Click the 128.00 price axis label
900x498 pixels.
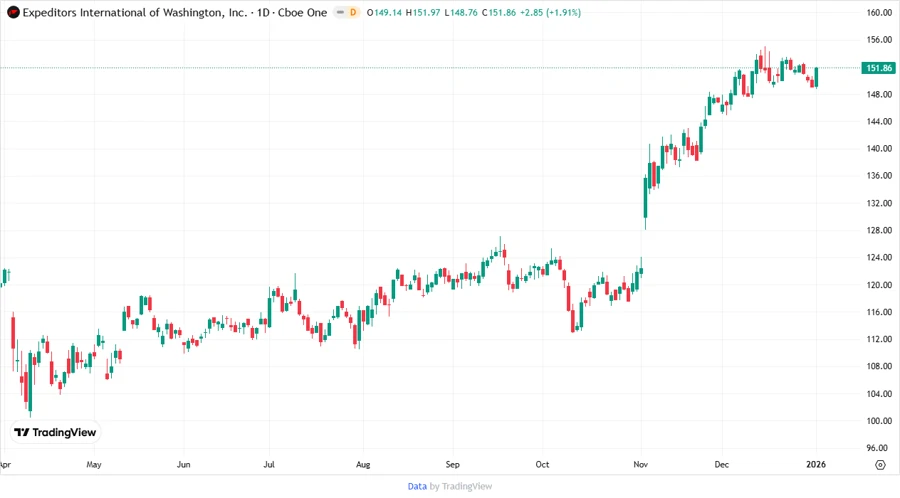[x=879, y=230]
